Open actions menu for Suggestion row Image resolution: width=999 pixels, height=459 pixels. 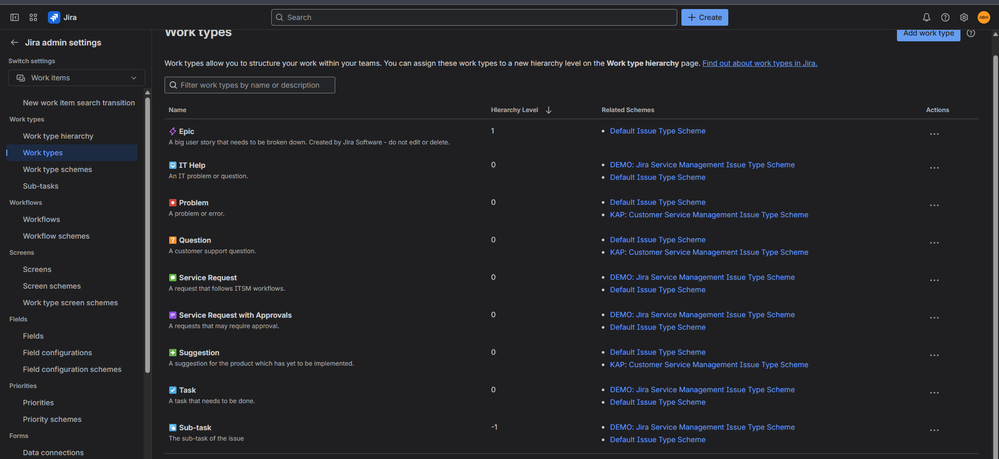(x=934, y=356)
